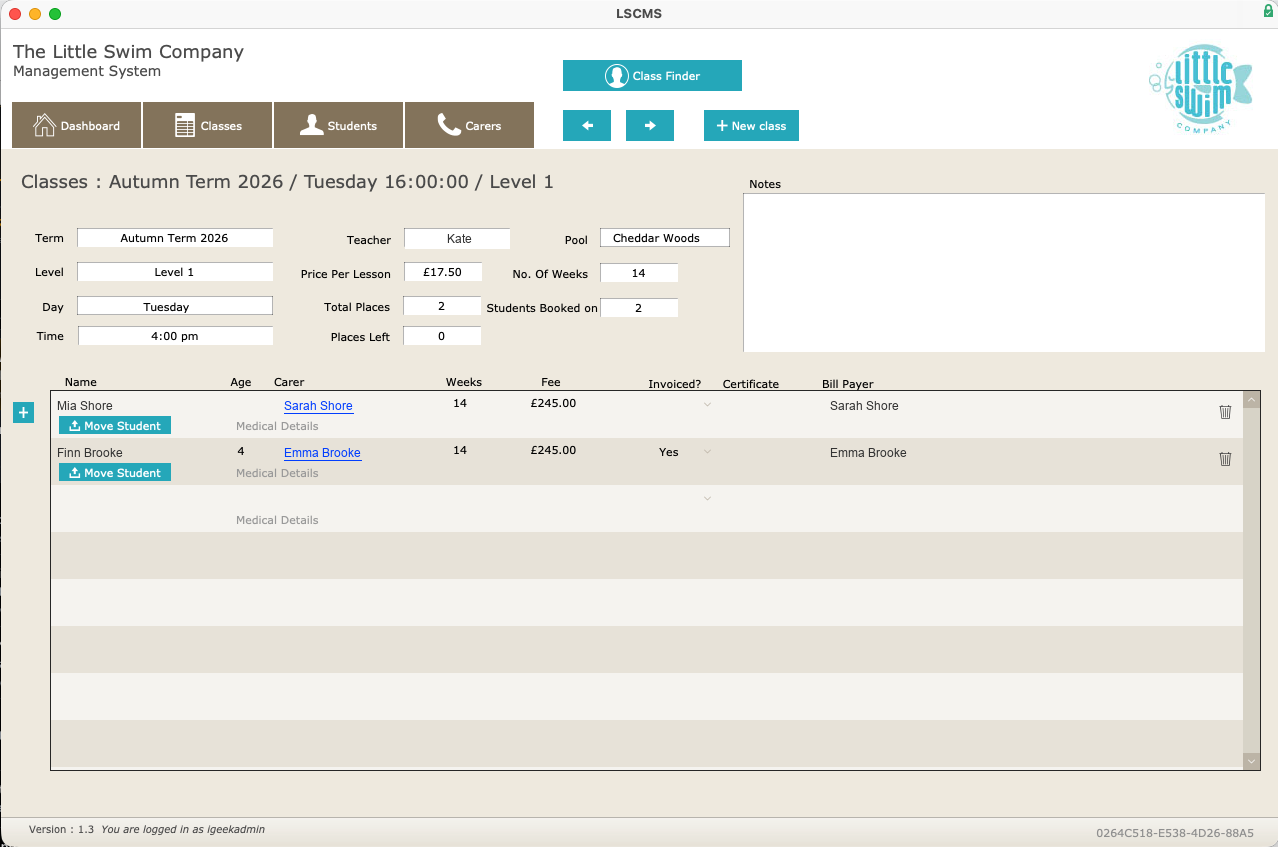This screenshot has width=1278, height=847.
Task: Click bill payer Emma Brooke
Action: tap(868, 453)
